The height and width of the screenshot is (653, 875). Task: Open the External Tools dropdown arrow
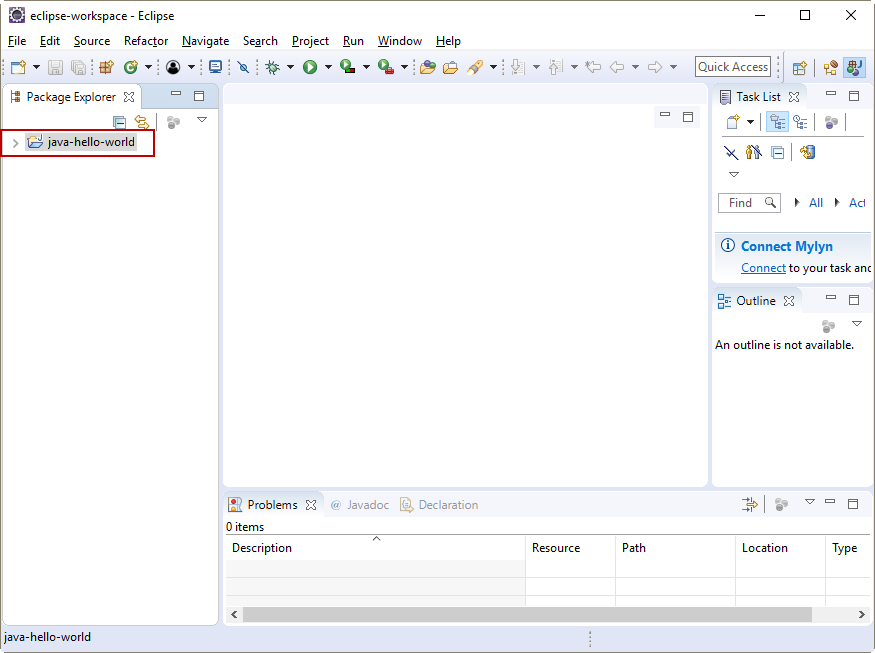pyautogui.click(x=404, y=68)
